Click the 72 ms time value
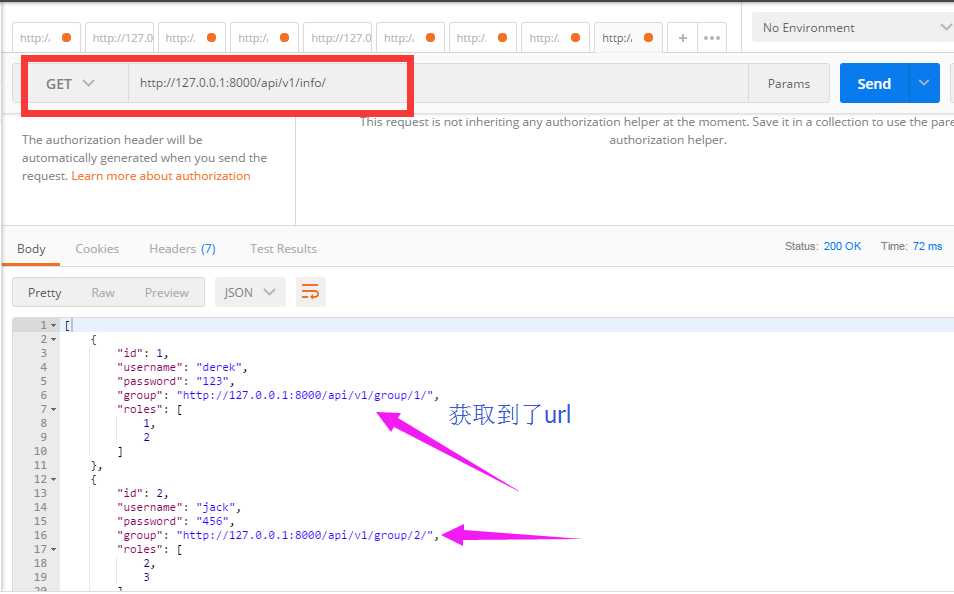Screen dimensions: 954x594 tap(927, 246)
